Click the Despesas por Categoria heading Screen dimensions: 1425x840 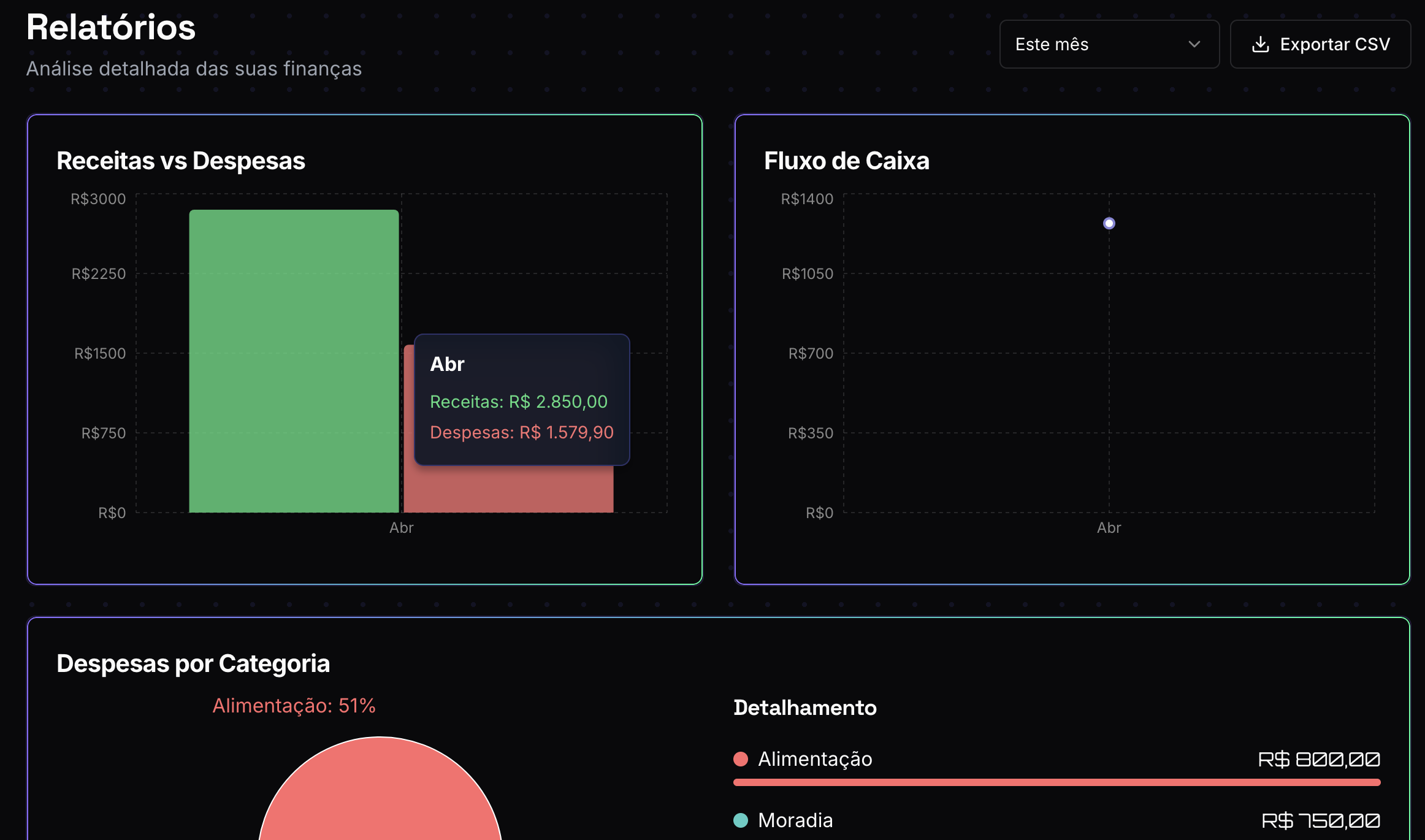[193, 663]
